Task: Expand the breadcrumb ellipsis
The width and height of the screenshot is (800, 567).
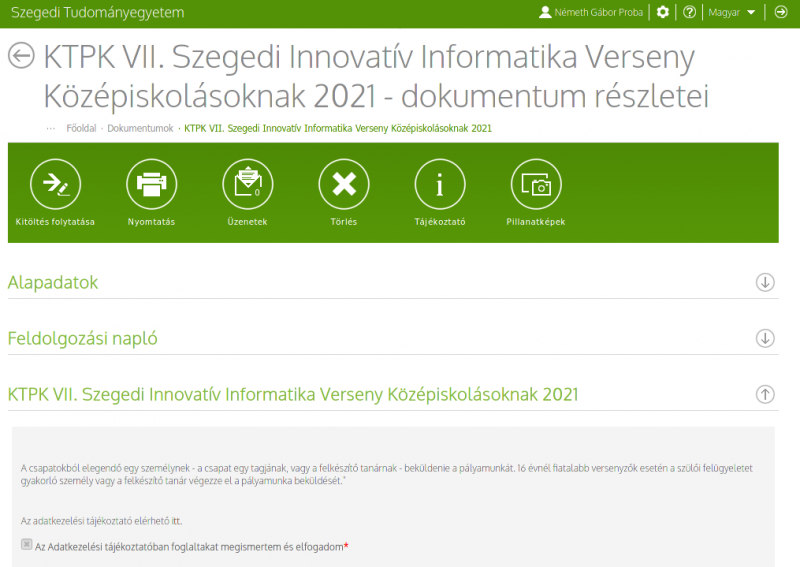Action: pos(51,128)
